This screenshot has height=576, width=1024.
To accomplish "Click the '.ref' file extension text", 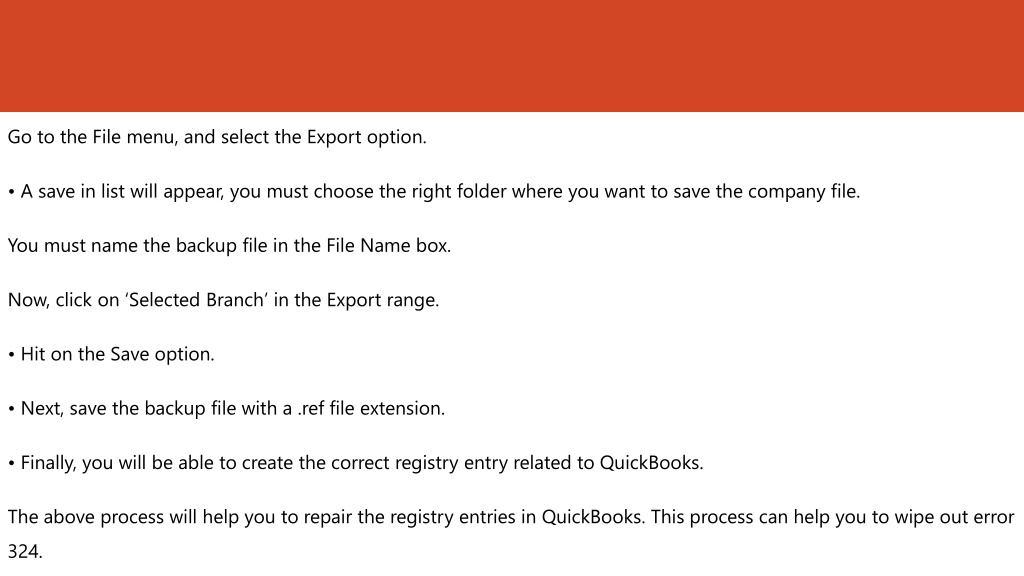I will [x=311, y=408].
